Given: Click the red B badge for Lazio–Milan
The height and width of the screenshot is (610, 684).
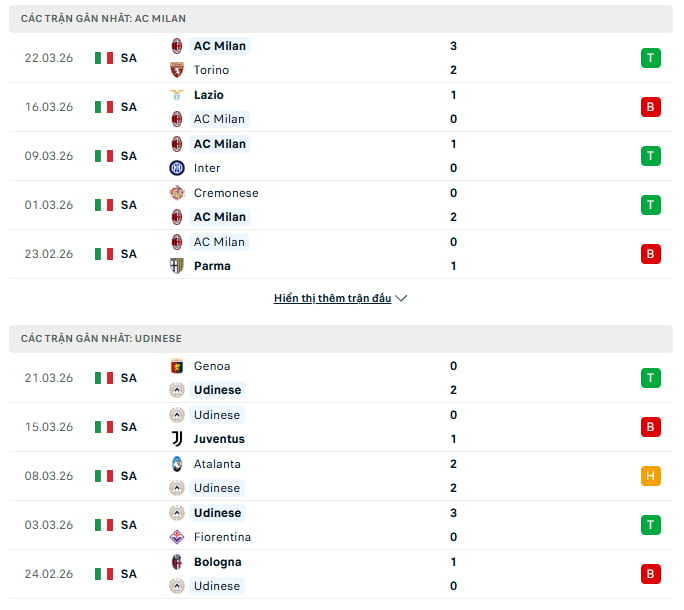Looking at the screenshot, I should coord(651,107).
